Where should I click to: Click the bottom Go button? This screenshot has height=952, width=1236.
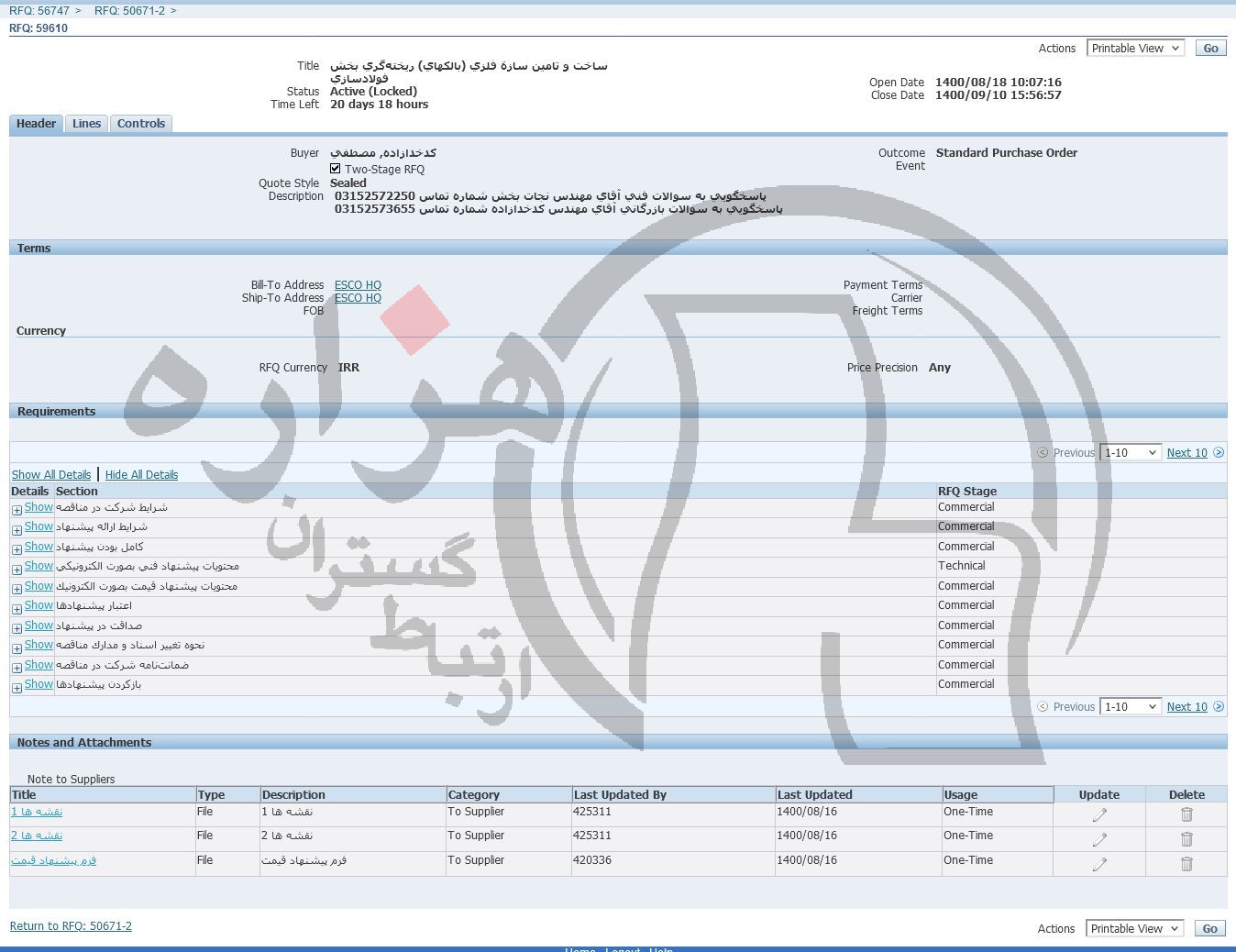click(1209, 928)
